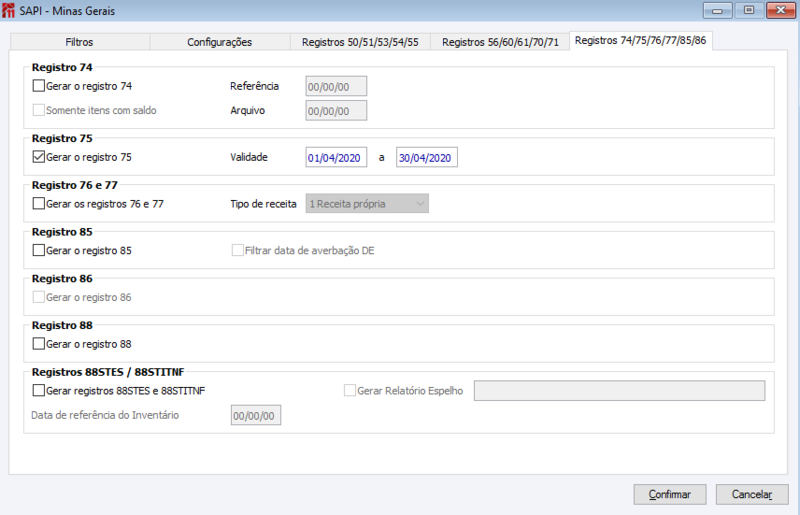This screenshot has height=515, width=800.
Task: Click the Arquivo date field
Action: (336, 111)
